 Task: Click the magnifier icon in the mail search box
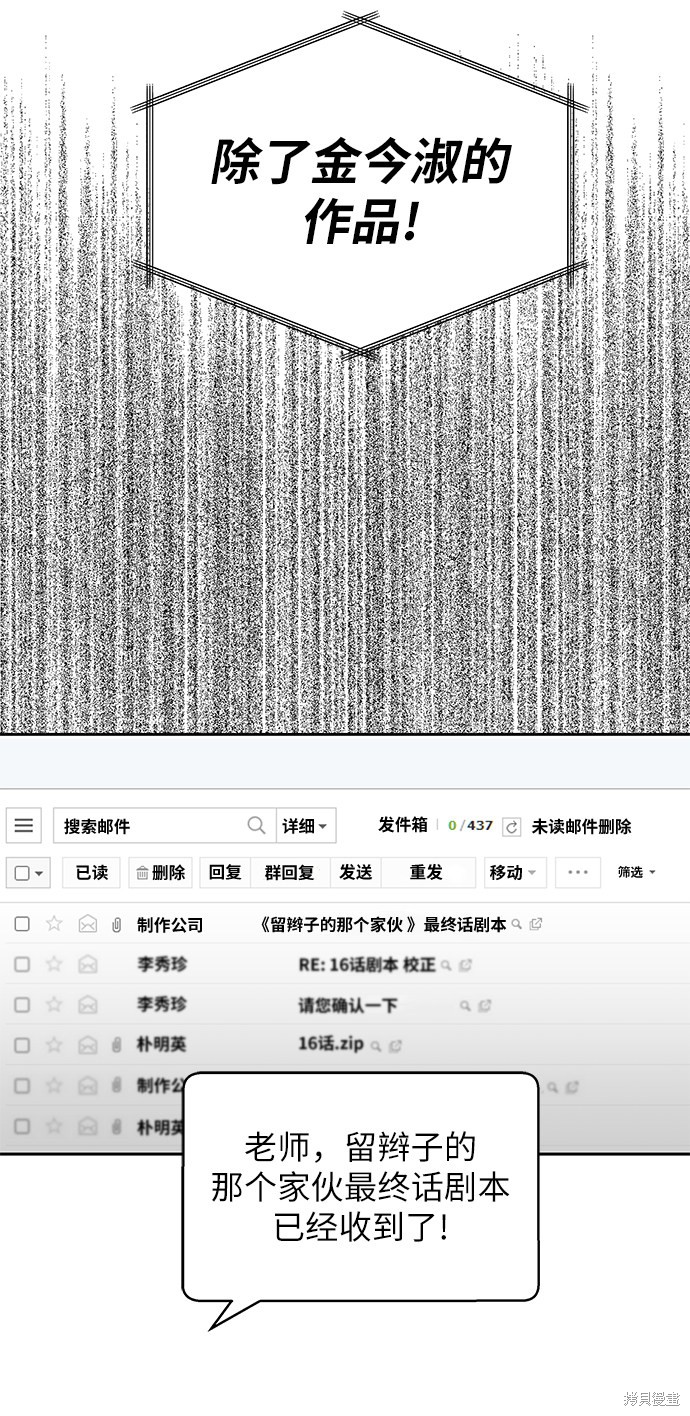pyautogui.click(x=257, y=825)
